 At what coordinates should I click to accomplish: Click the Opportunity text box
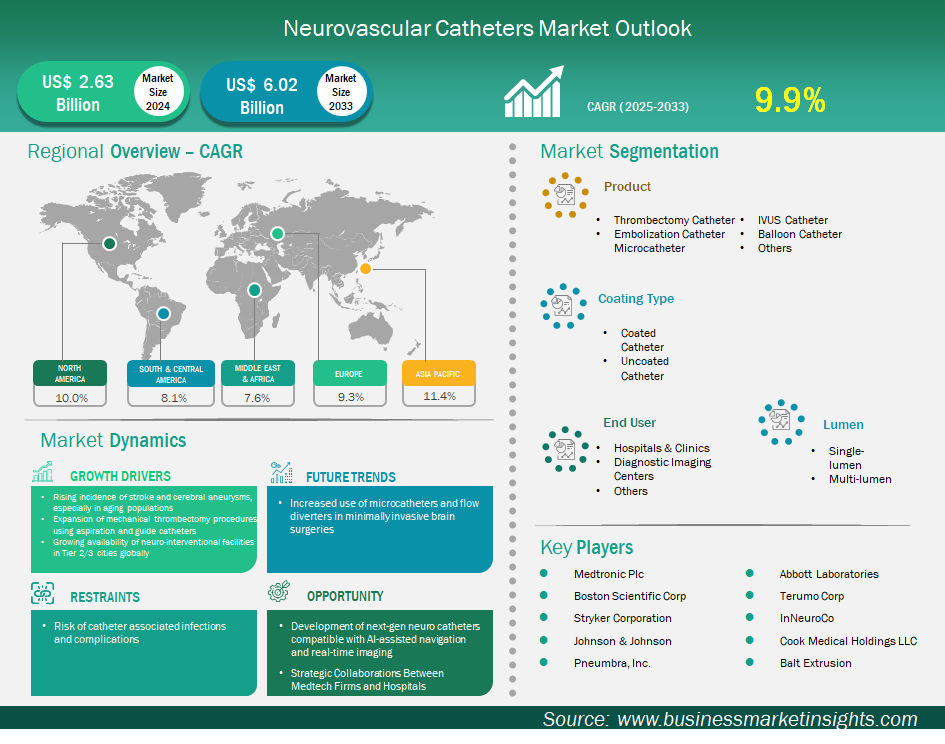[380, 652]
